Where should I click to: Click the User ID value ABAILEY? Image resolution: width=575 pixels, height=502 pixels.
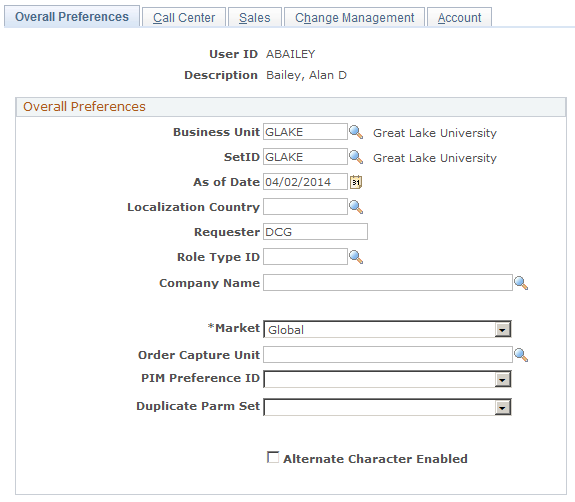(x=290, y=54)
